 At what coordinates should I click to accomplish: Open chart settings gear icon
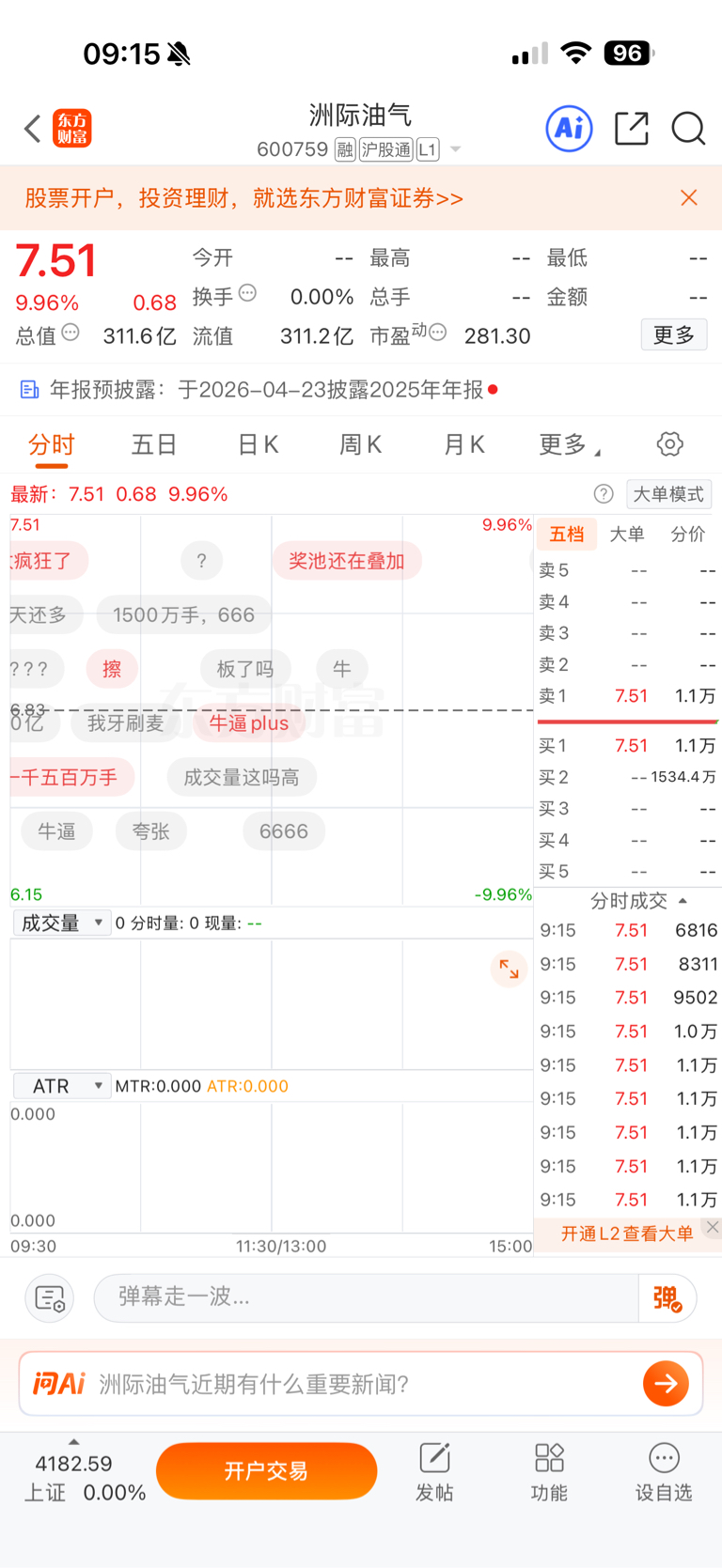[669, 443]
